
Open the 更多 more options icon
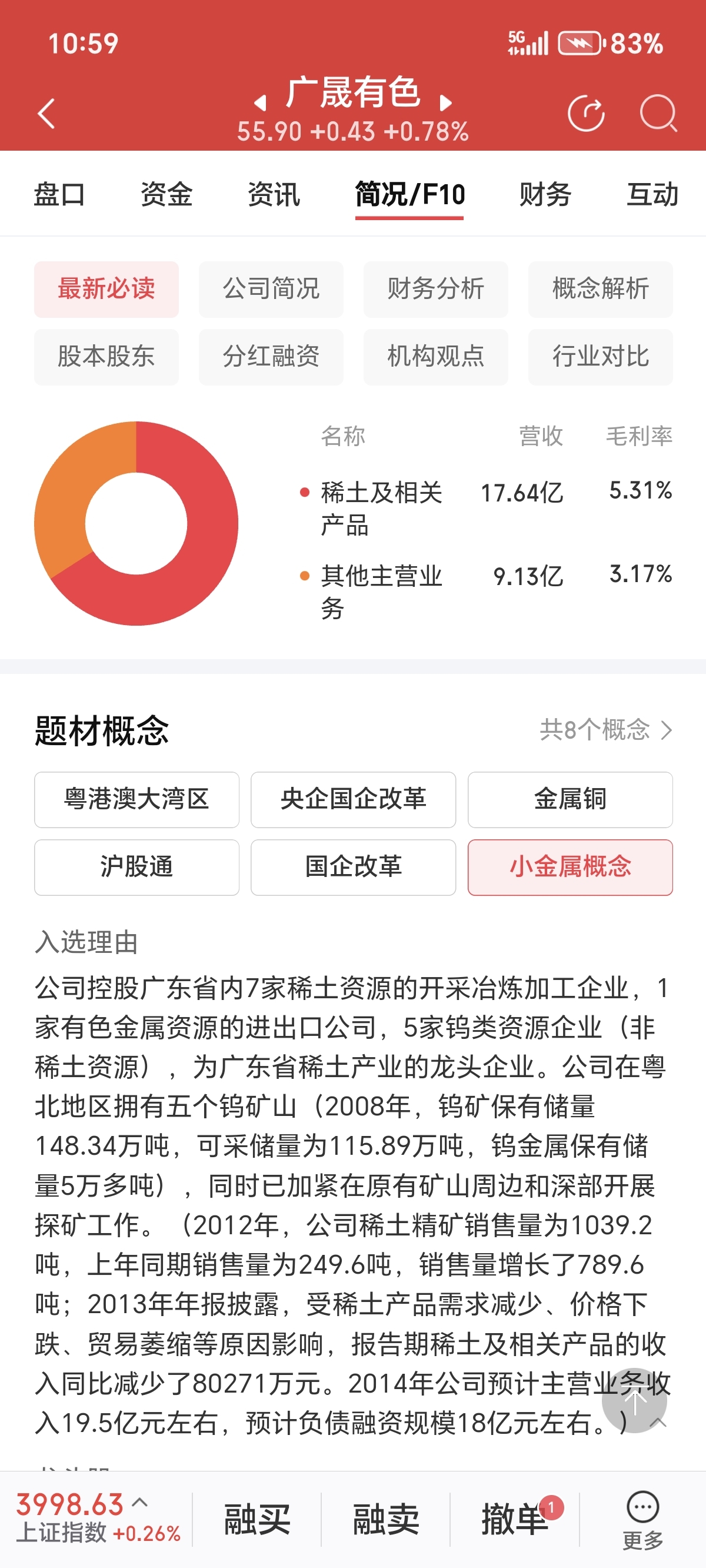click(x=642, y=1519)
